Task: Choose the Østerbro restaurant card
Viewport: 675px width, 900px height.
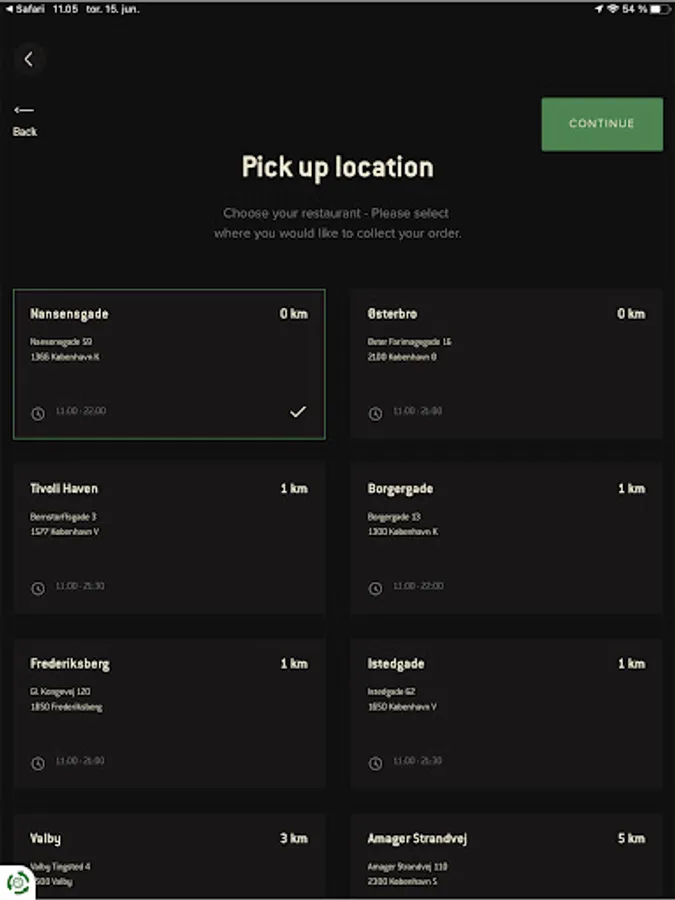Action: tap(506, 364)
